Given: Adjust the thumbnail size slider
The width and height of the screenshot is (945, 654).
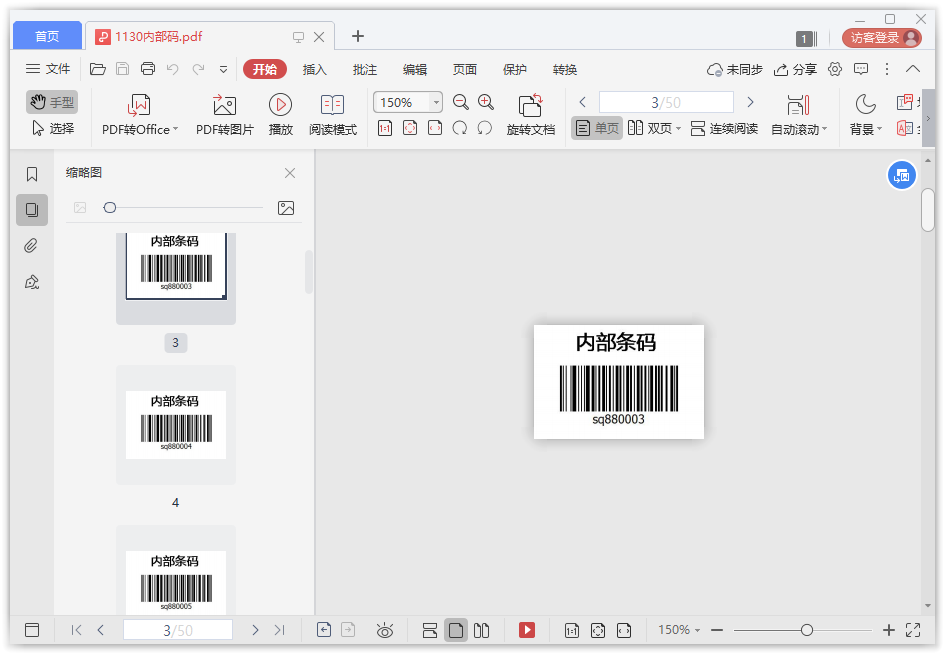Looking at the screenshot, I should point(110,208).
